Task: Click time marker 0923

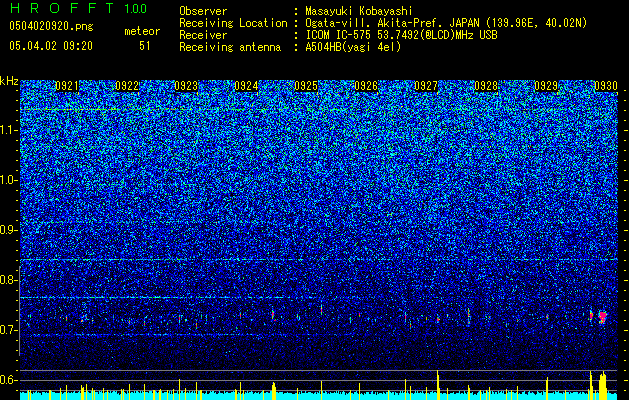Action: tap(186, 86)
